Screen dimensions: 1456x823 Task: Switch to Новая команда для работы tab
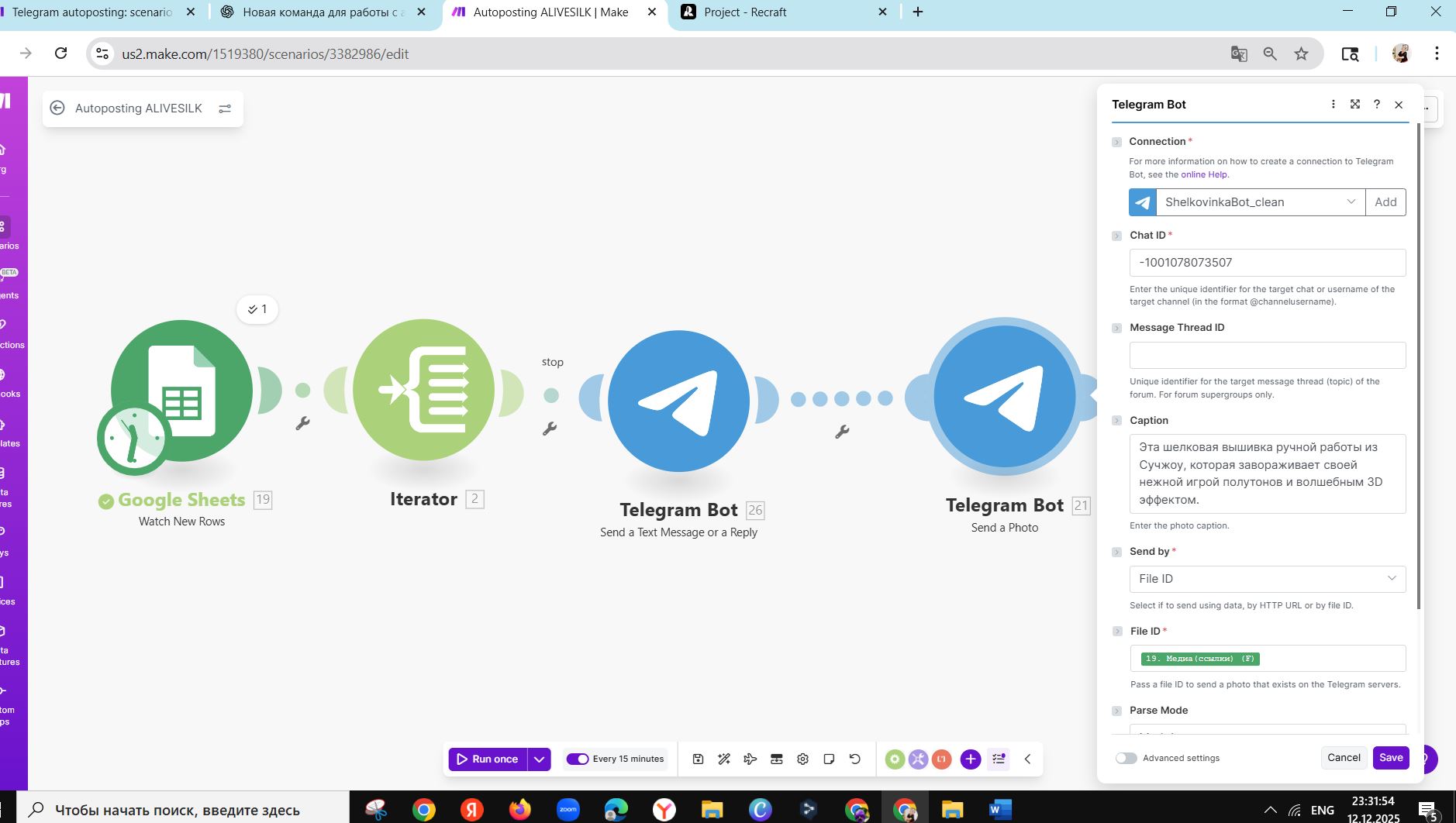[323, 12]
